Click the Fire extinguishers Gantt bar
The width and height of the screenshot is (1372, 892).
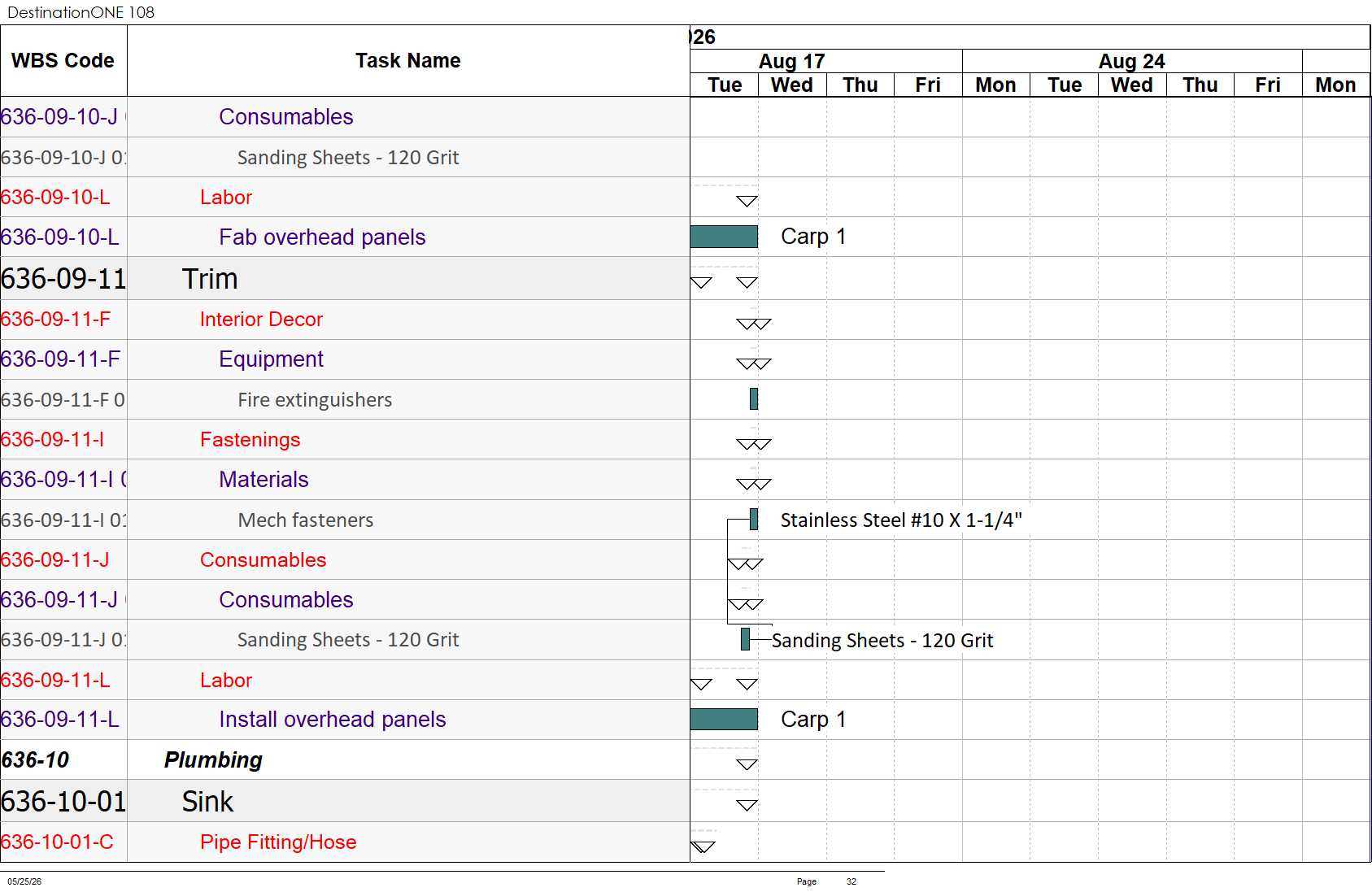click(x=754, y=398)
